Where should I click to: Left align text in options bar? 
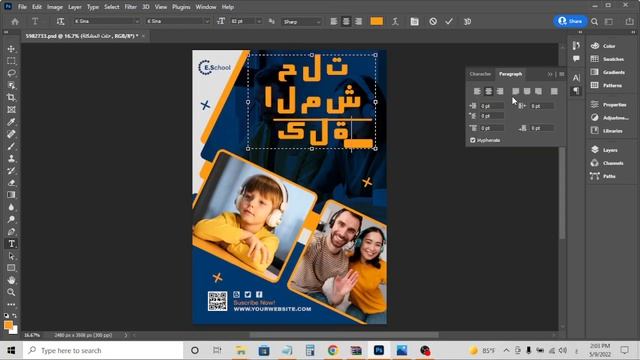coord(333,21)
